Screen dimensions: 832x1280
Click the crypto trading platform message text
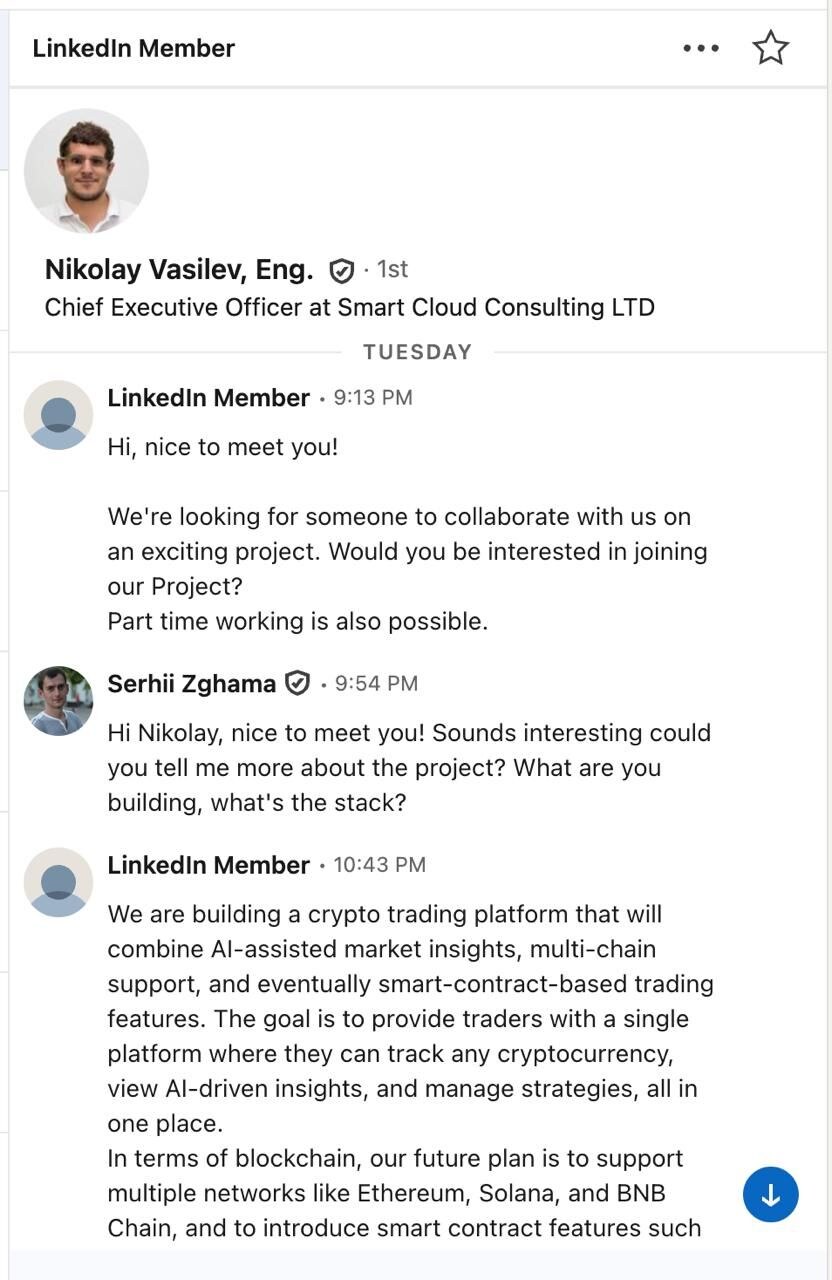[411, 1071]
